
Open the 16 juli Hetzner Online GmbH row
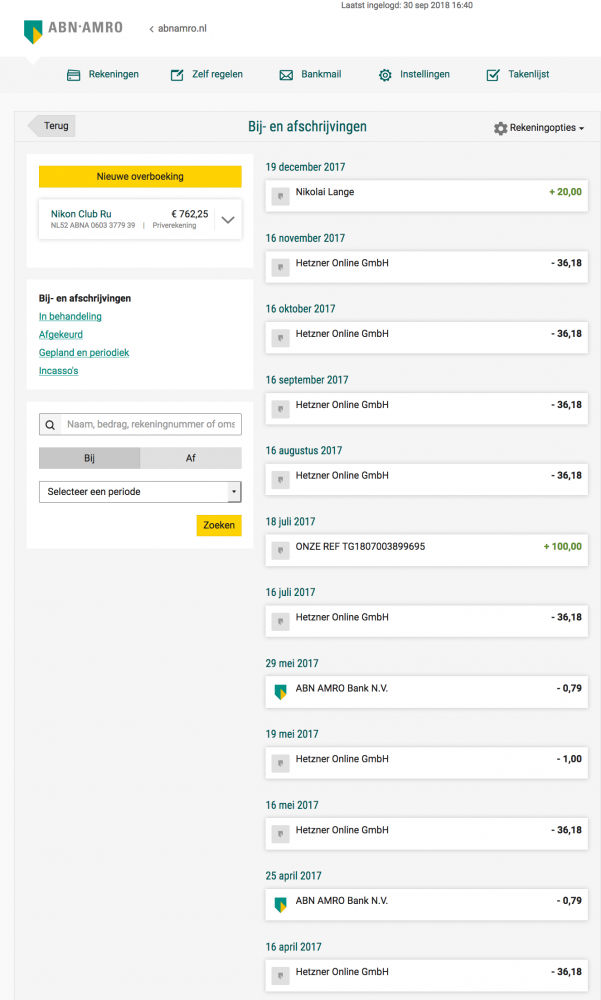(427, 621)
